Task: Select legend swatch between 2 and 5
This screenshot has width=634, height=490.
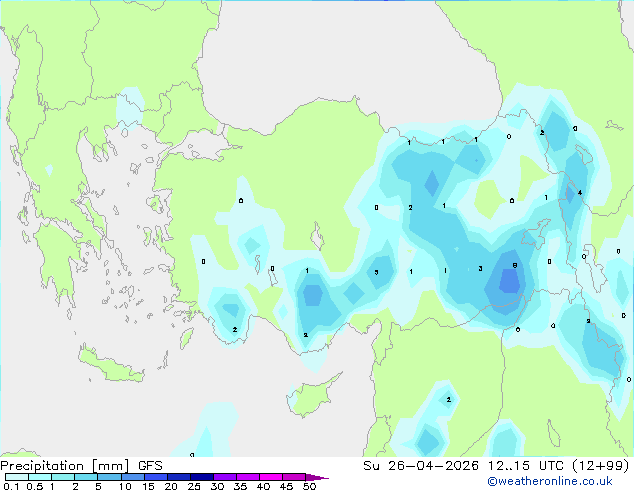Action: tap(86, 477)
